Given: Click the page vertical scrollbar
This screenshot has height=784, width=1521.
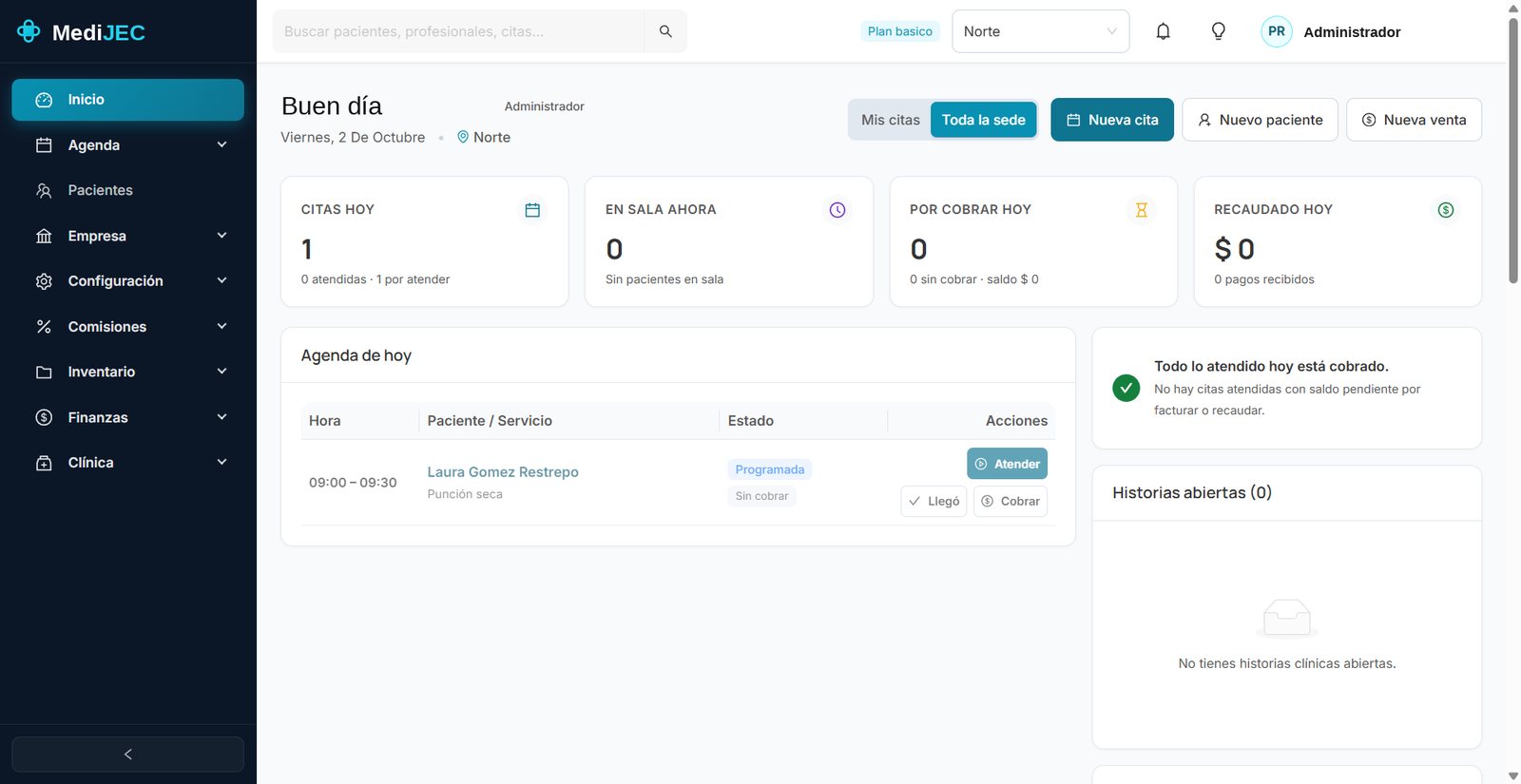Looking at the screenshot, I should [1513, 150].
